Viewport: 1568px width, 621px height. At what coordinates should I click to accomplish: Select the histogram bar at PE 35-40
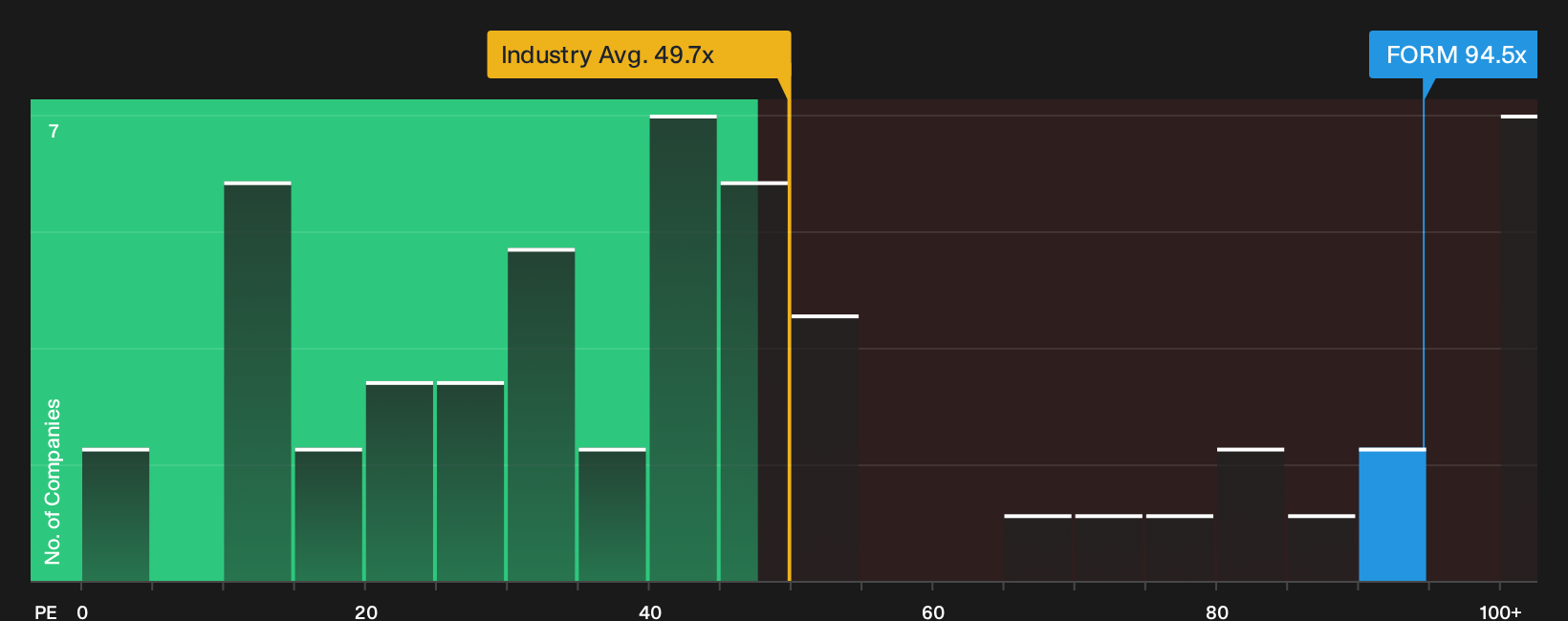tap(612, 515)
